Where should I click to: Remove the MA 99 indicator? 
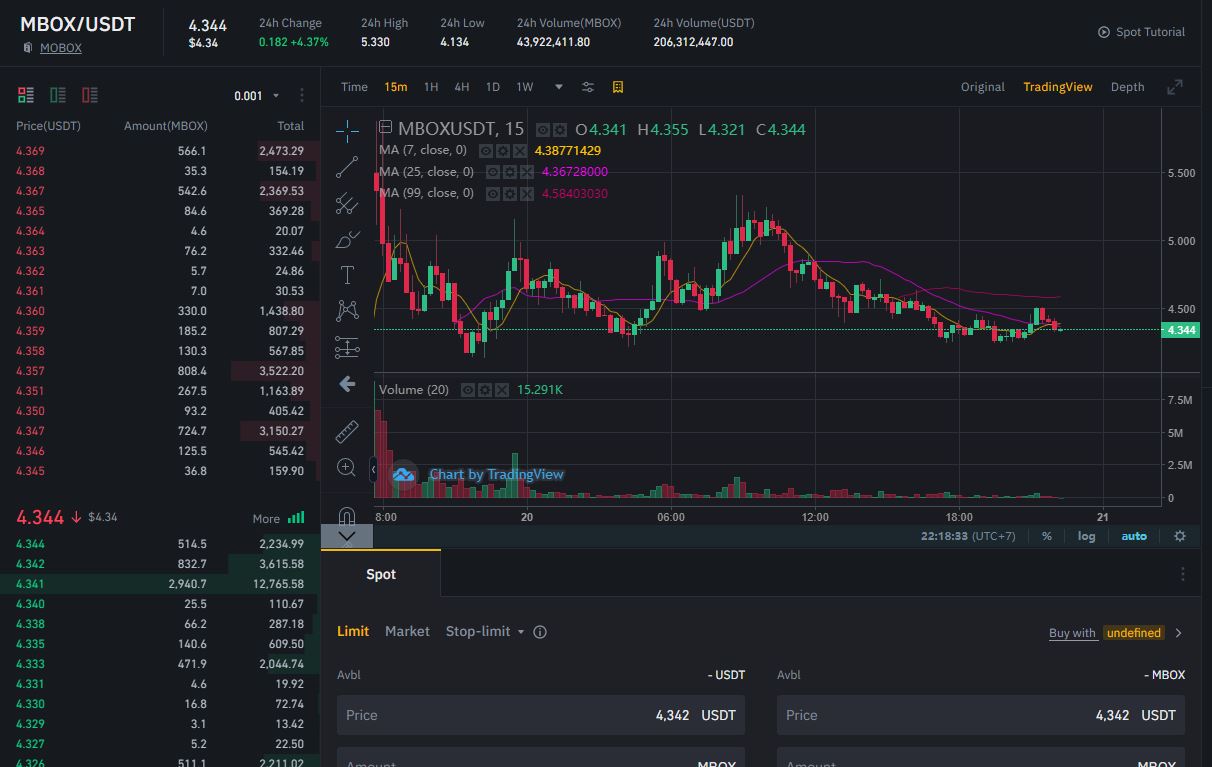[527, 194]
